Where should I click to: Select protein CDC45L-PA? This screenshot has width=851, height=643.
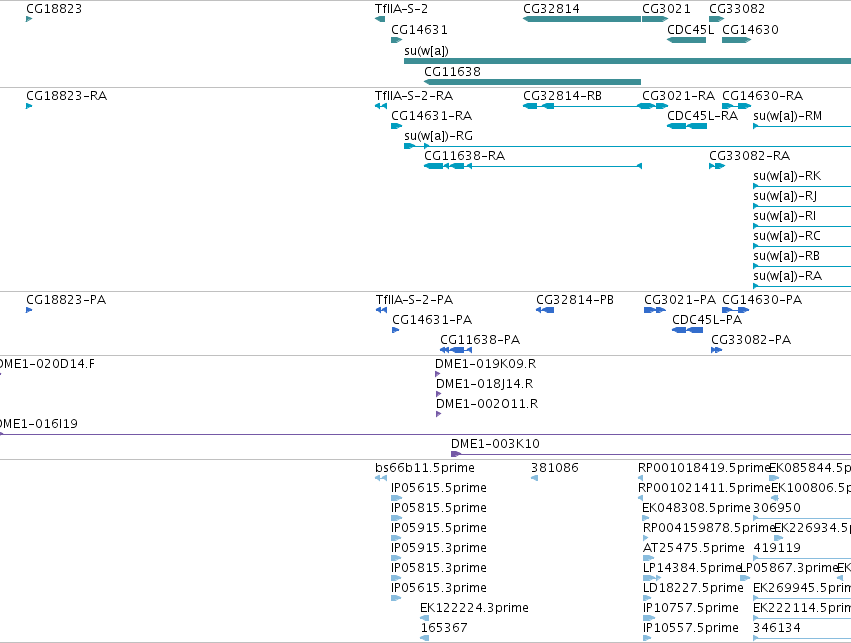[x=707, y=320]
